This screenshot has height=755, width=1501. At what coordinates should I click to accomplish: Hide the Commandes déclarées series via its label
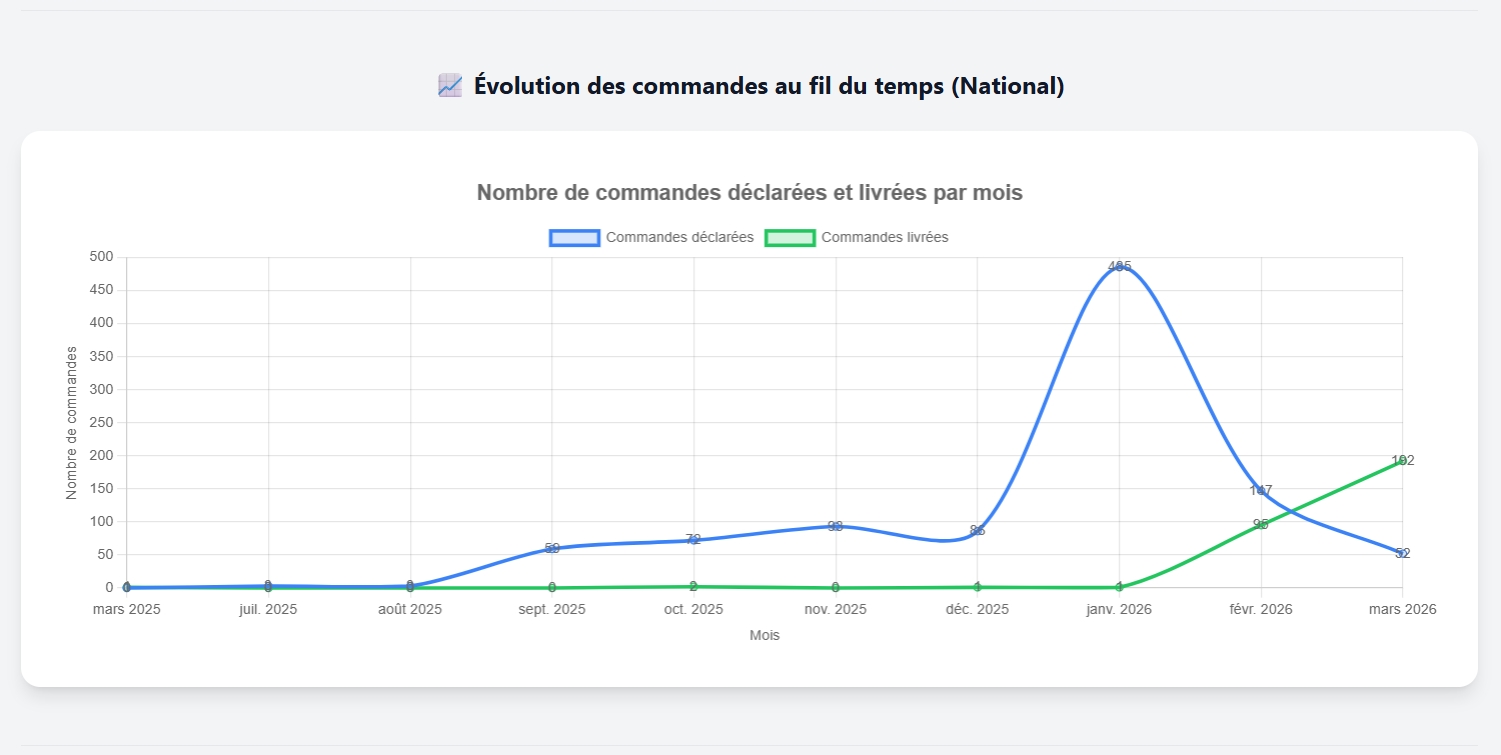[x=679, y=238]
